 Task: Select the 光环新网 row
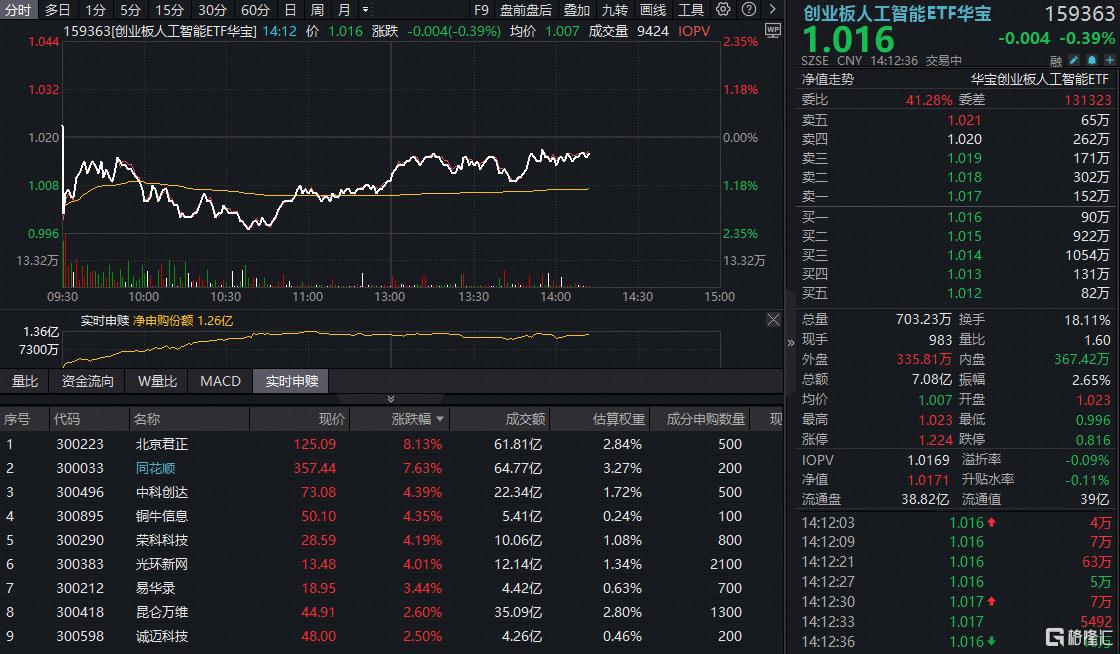point(391,564)
